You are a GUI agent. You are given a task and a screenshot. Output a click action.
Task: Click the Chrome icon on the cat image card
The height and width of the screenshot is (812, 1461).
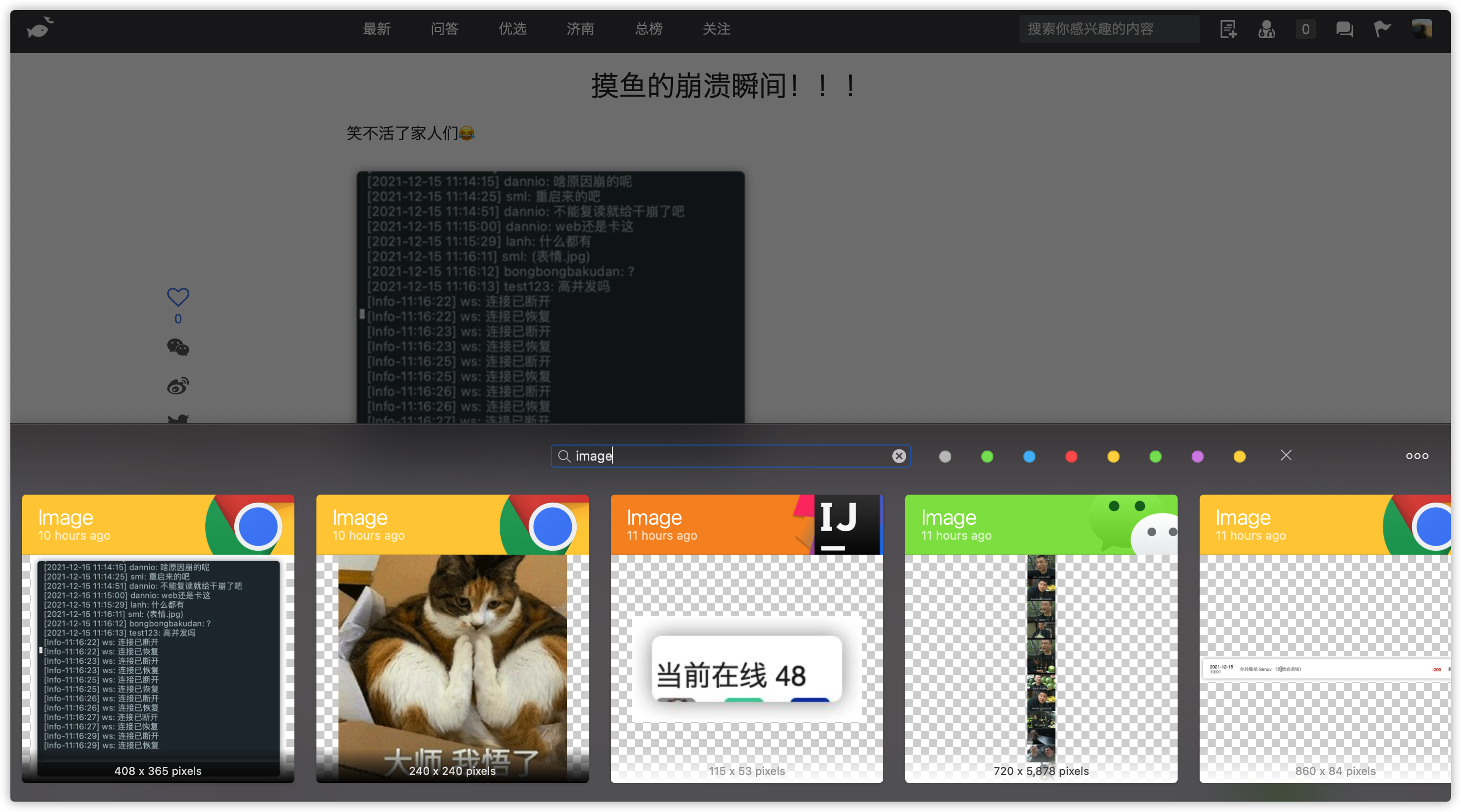coord(544,525)
